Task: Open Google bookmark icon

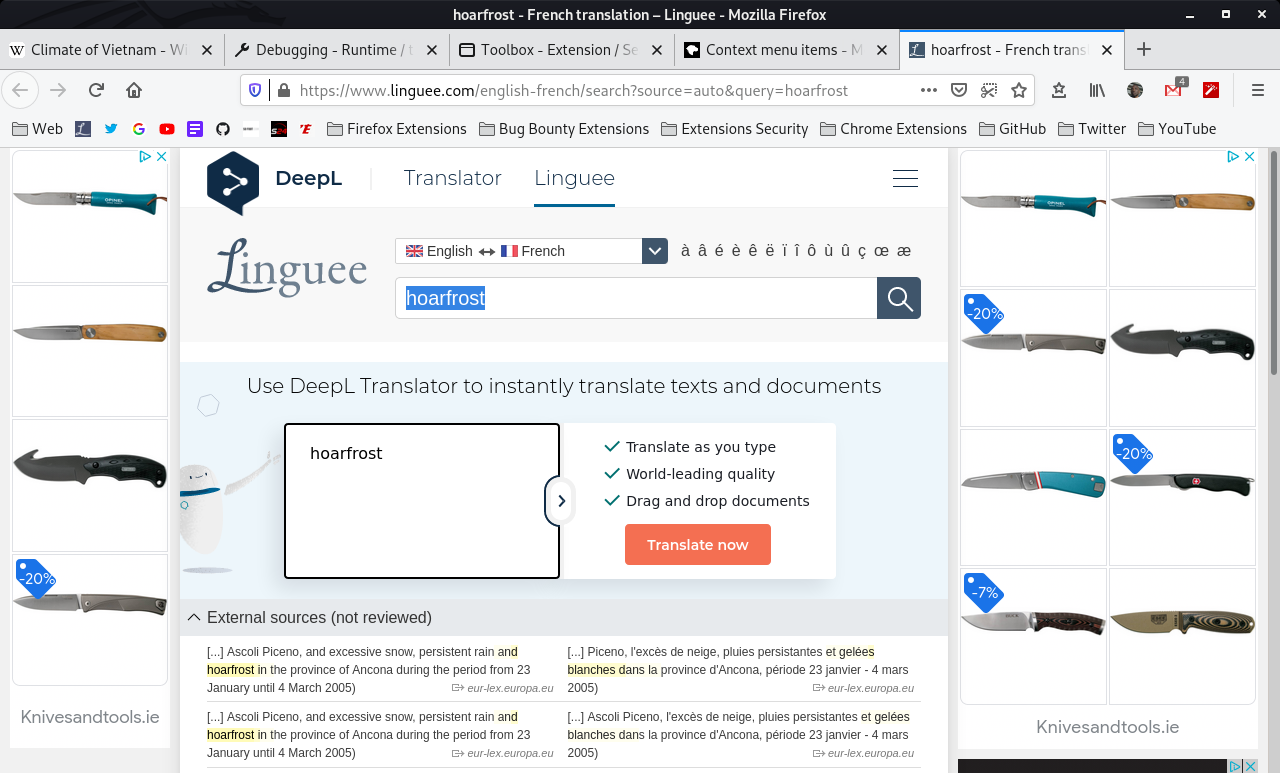Action: (139, 129)
